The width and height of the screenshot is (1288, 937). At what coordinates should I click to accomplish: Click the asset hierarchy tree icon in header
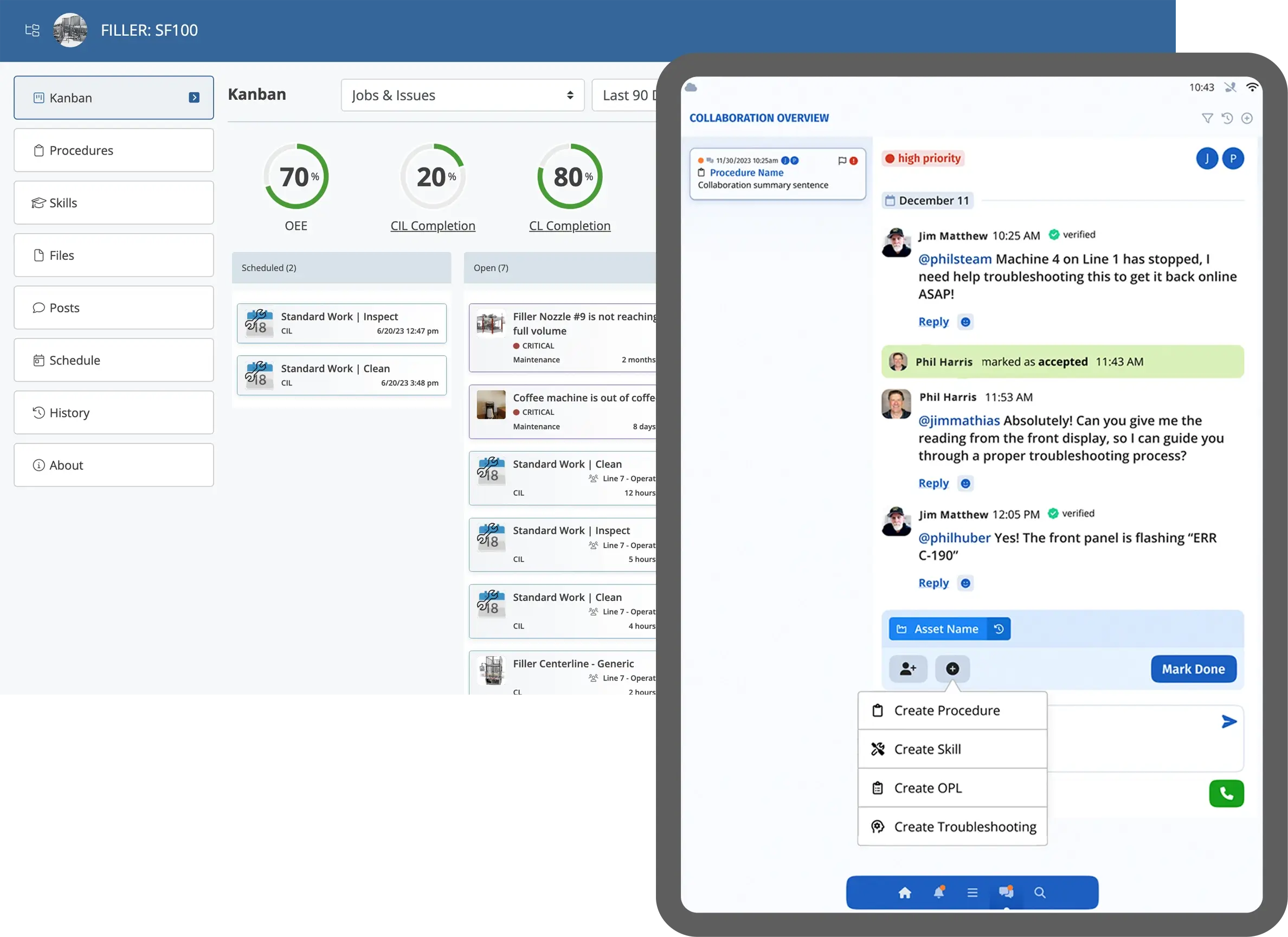coord(33,30)
